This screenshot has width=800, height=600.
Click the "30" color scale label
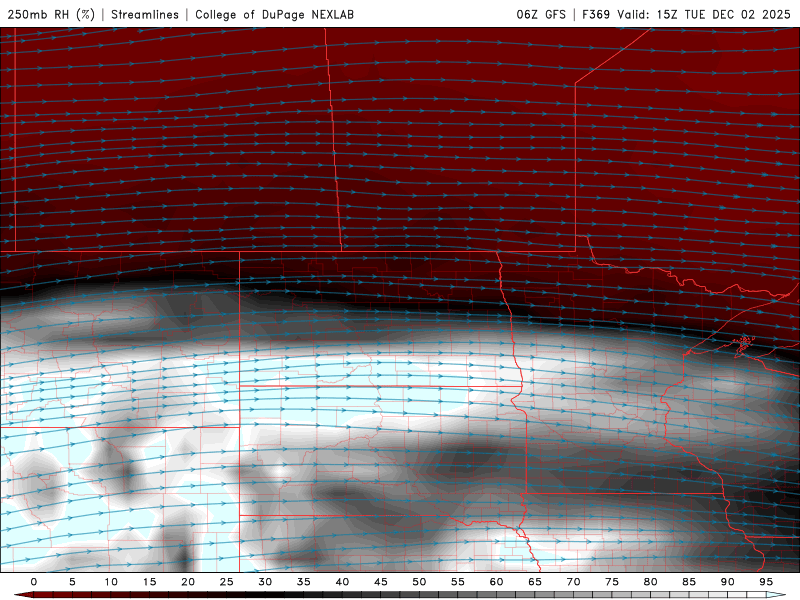coord(265,582)
